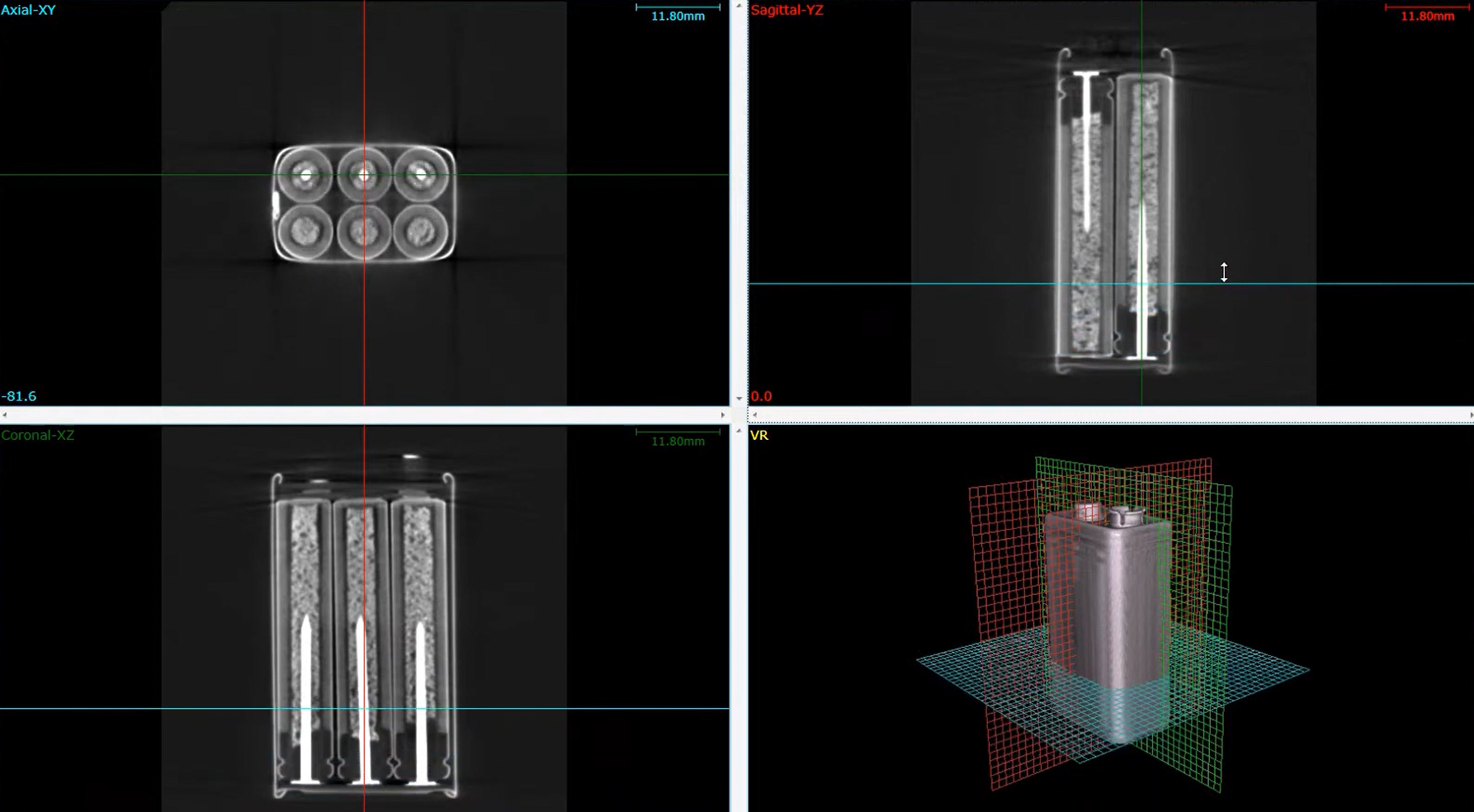Click the 11.80mm scale bar in Axial view
1474x812 pixels.
[678, 12]
